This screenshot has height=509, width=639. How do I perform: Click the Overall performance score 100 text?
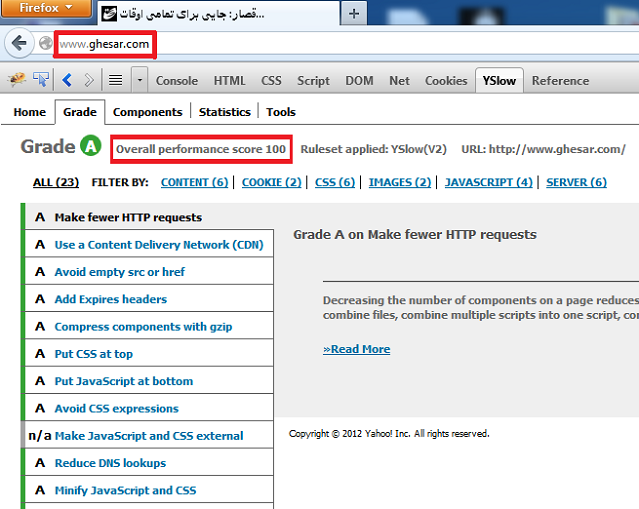point(201,149)
